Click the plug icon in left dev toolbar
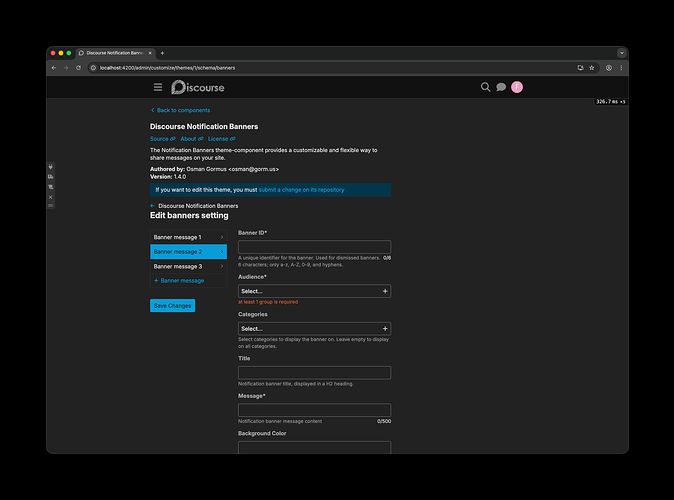This screenshot has width=674, height=500. pyautogui.click(x=51, y=167)
